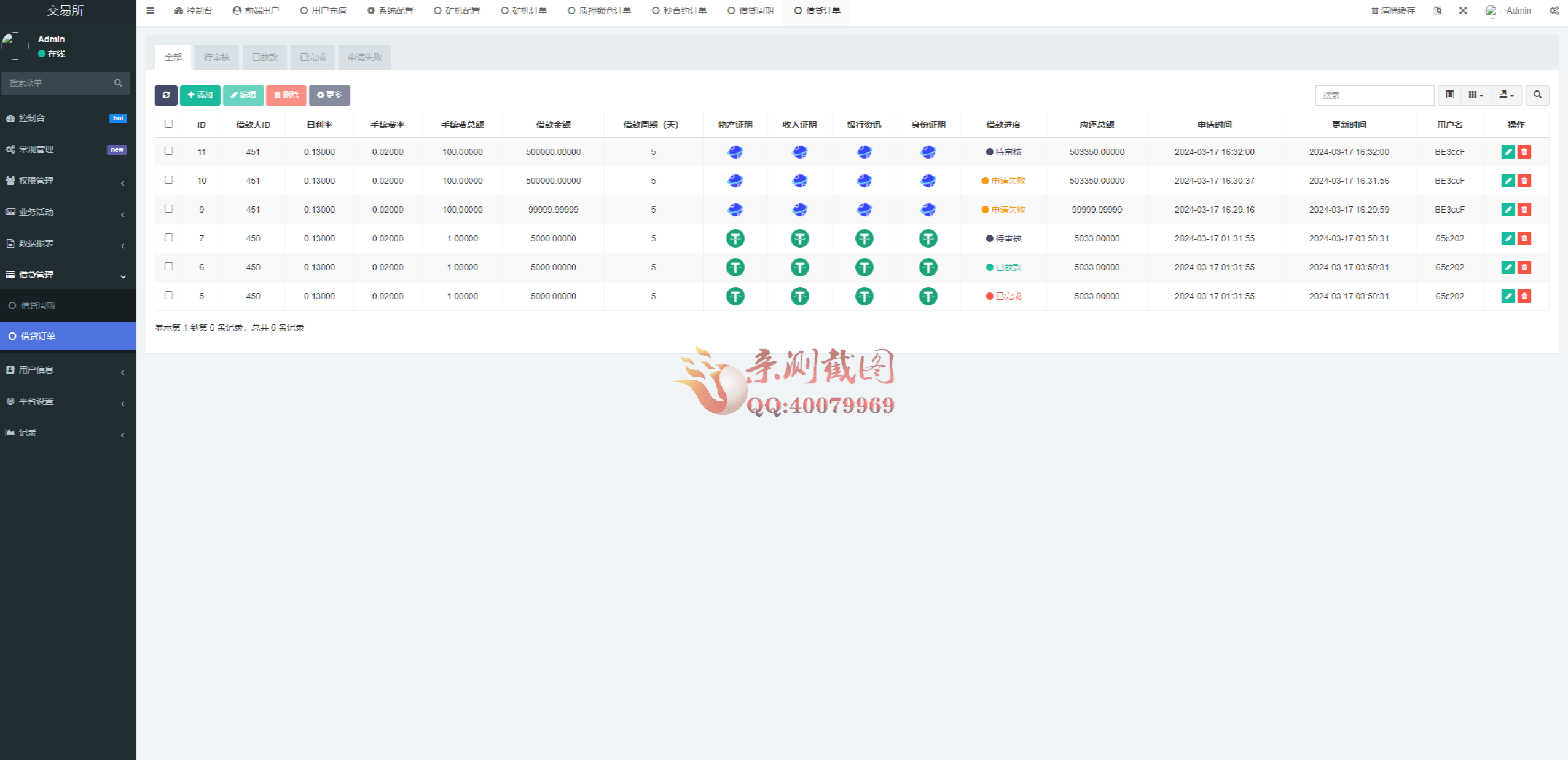Click the refresh icon above the order table

166,95
